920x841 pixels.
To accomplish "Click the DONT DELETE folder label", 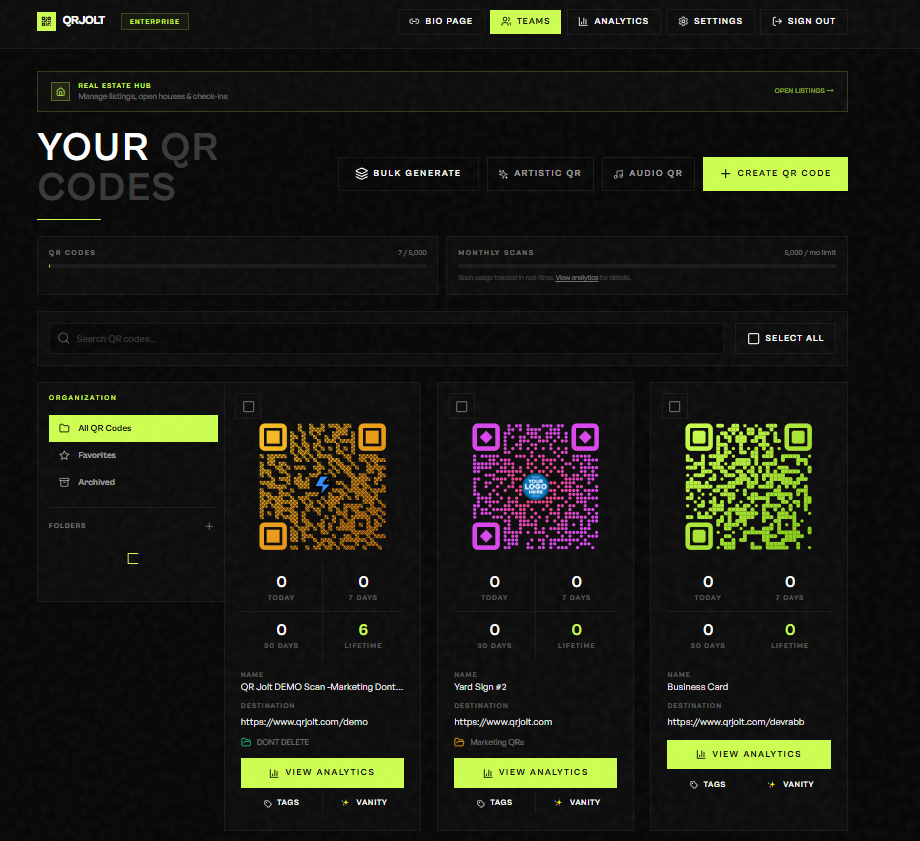I will [x=283, y=742].
